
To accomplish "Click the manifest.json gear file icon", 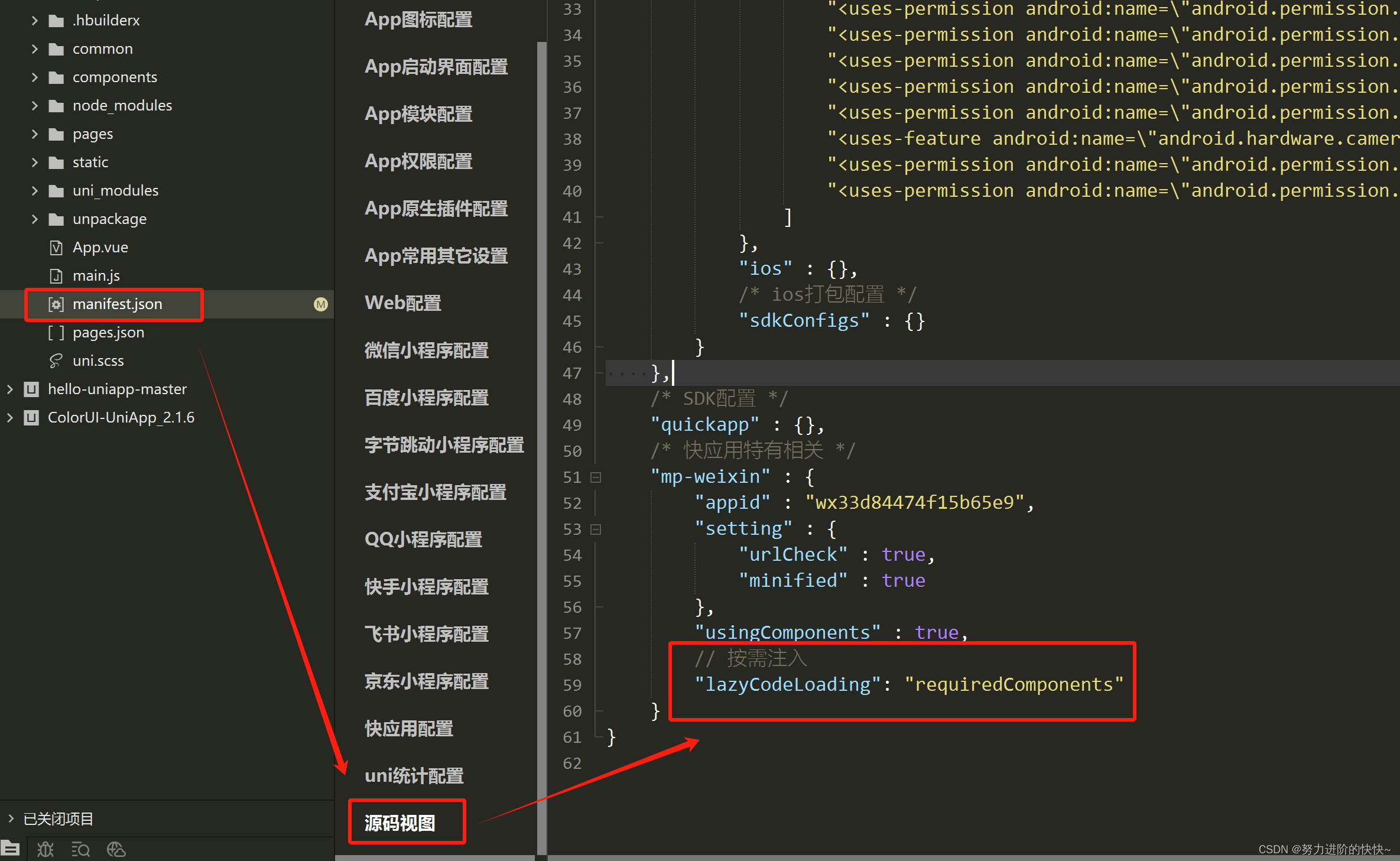I will point(56,304).
